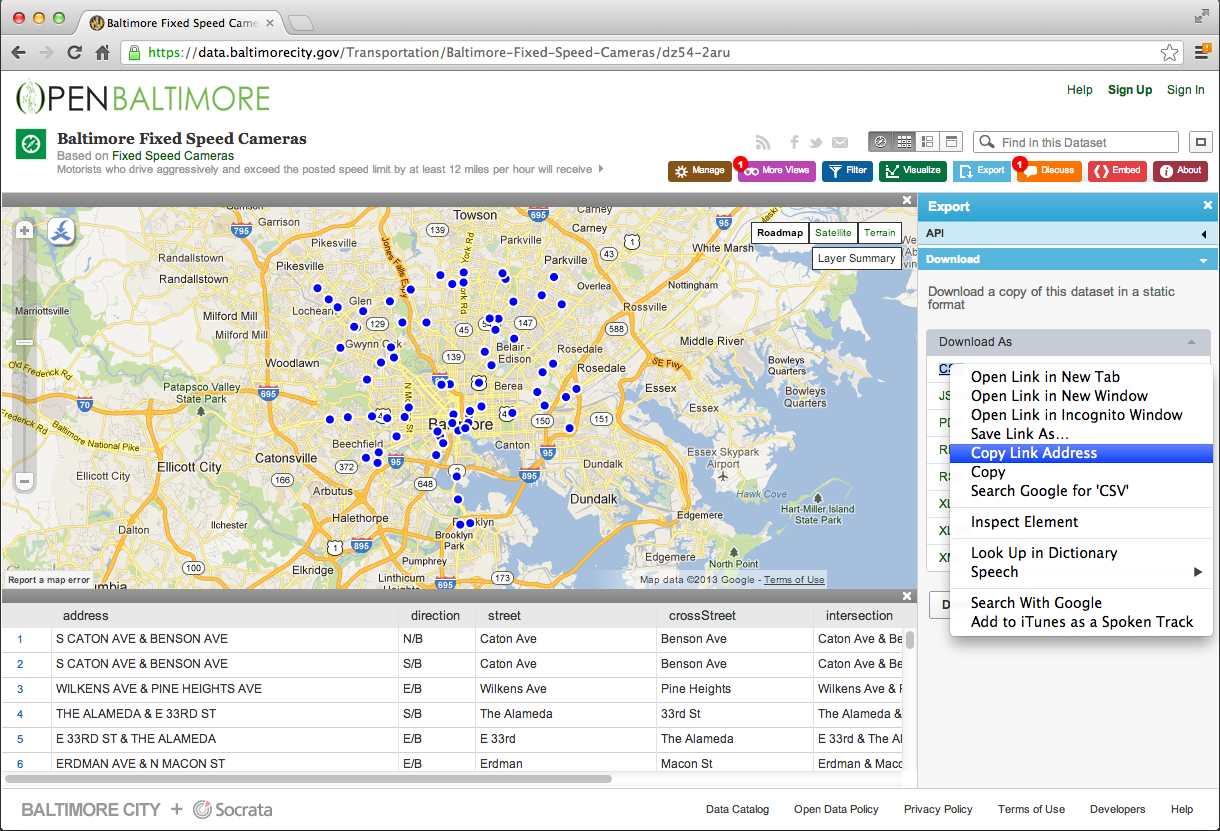Close the table pane with its X
1220x831 pixels.
point(907,596)
